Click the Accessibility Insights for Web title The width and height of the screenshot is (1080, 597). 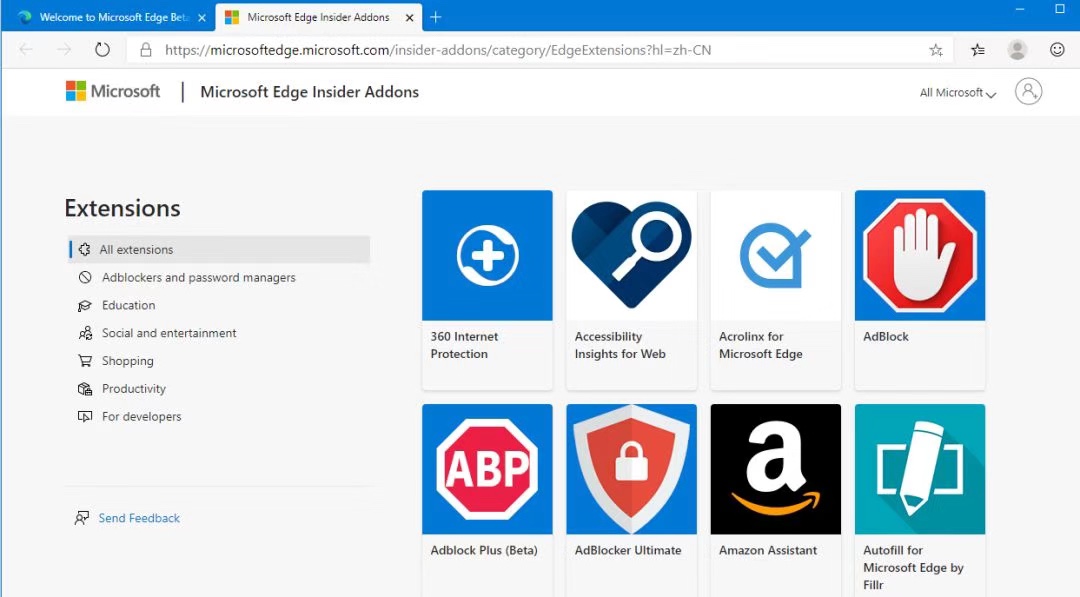(x=621, y=345)
